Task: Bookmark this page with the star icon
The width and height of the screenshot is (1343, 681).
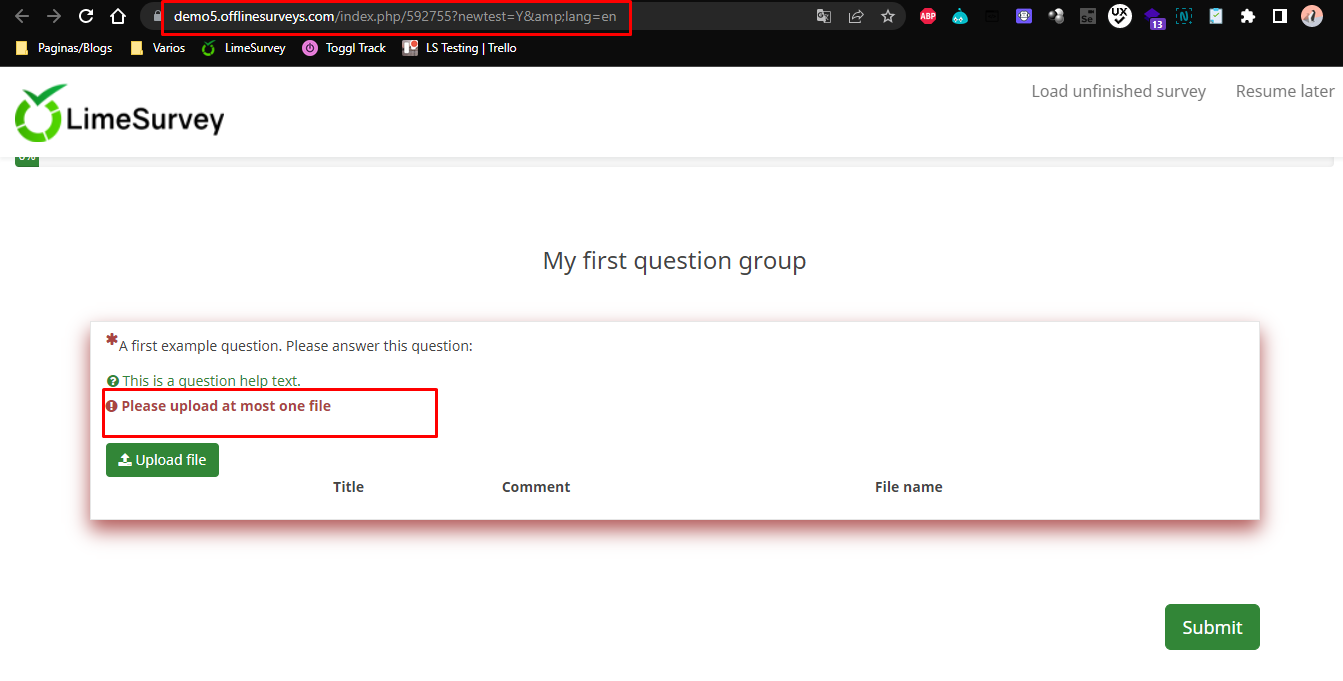Action: click(x=888, y=16)
